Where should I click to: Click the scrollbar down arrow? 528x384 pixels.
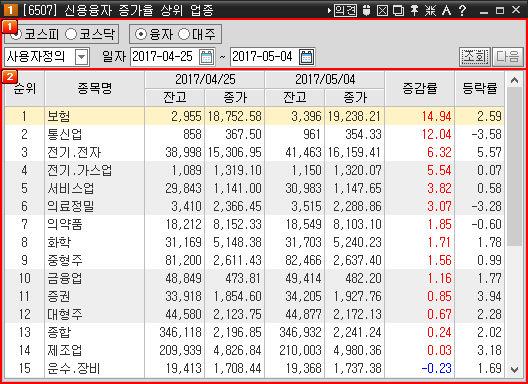pos(515,370)
